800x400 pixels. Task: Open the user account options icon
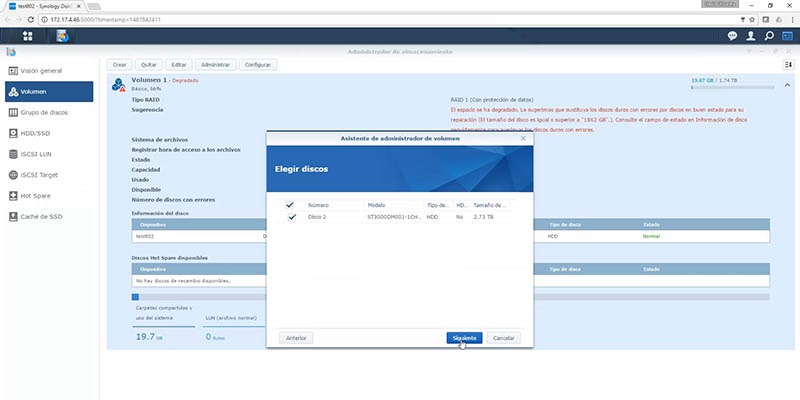(751, 36)
